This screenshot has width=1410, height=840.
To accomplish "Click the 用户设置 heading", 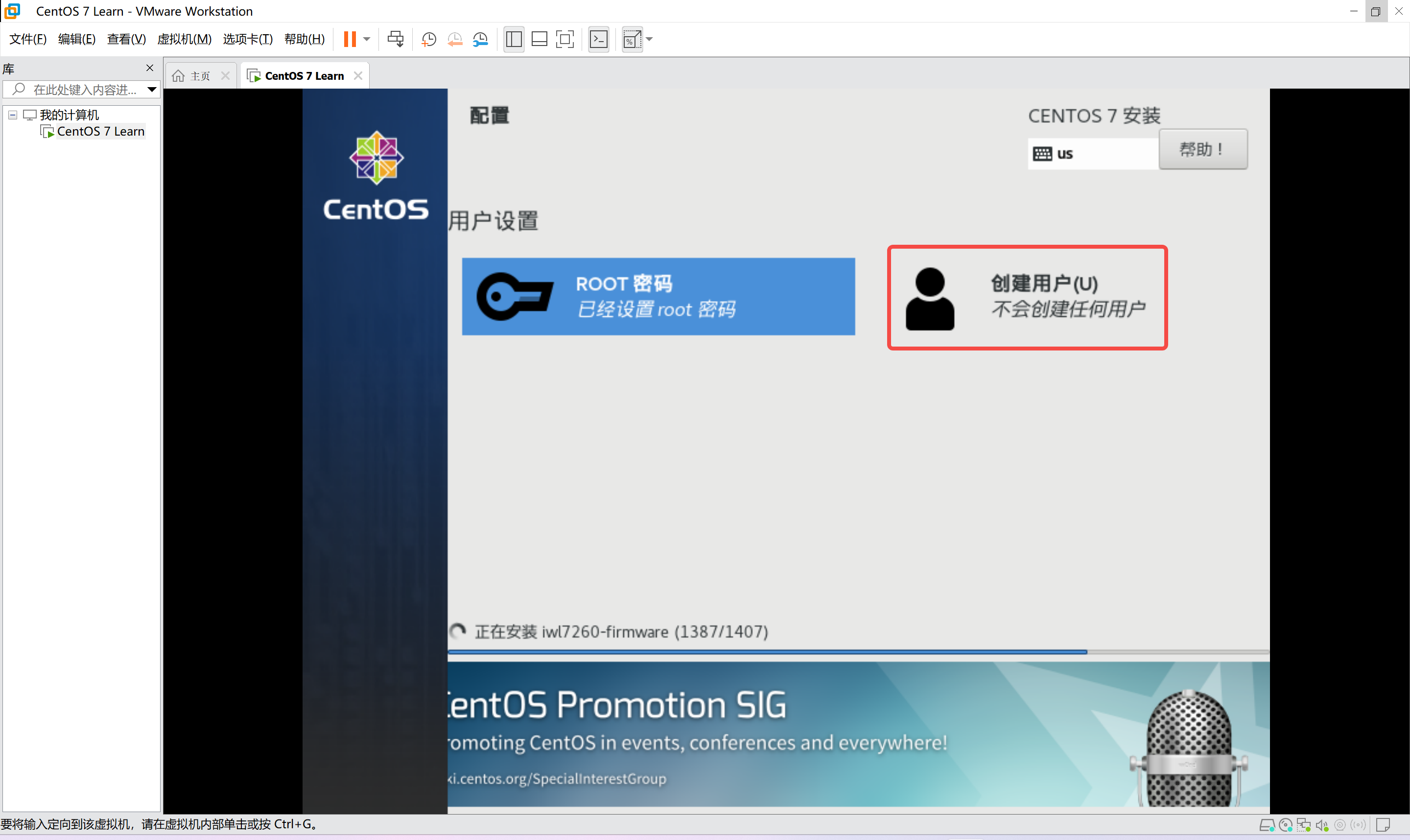I will point(493,221).
